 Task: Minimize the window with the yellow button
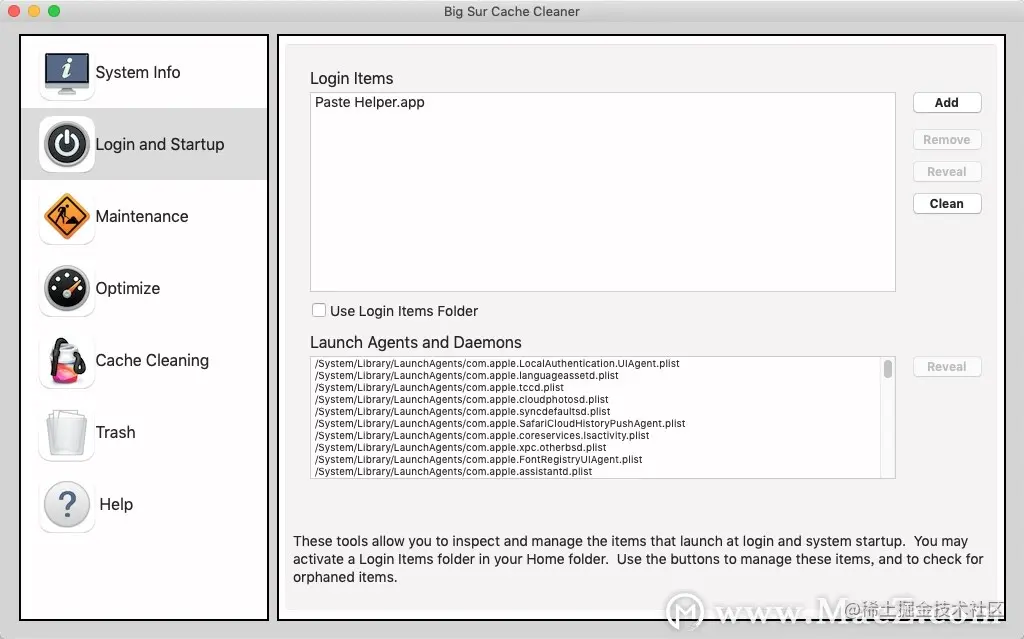click(x=34, y=11)
